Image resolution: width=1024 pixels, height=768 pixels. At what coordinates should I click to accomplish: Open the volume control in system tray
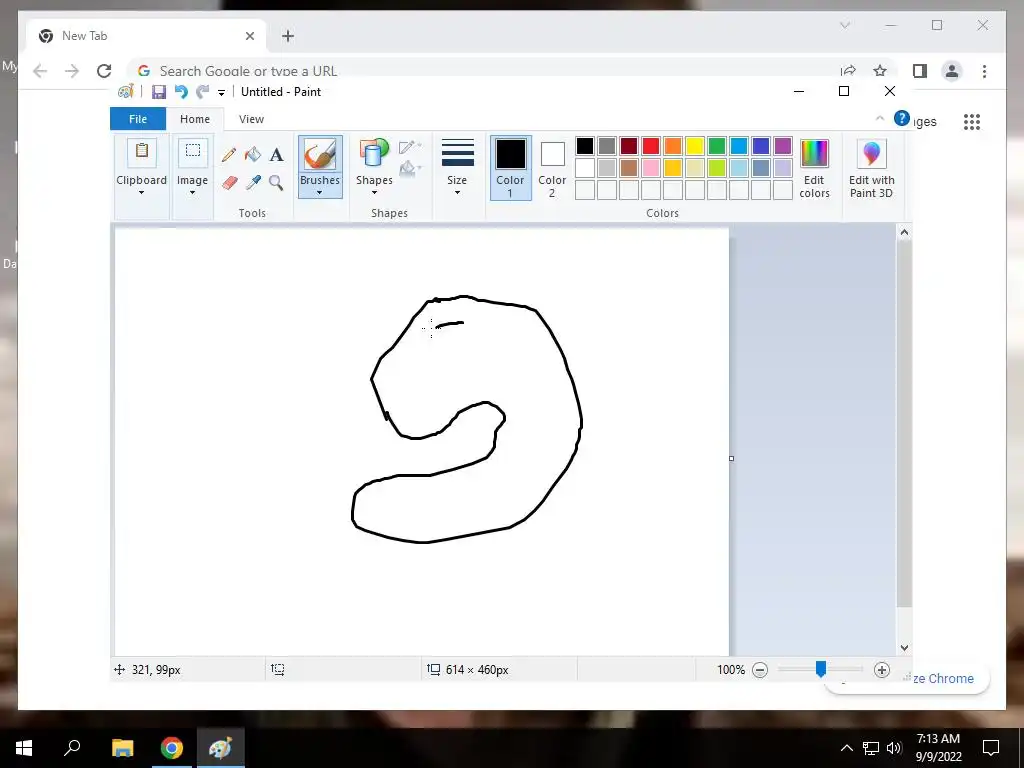tap(894, 748)
